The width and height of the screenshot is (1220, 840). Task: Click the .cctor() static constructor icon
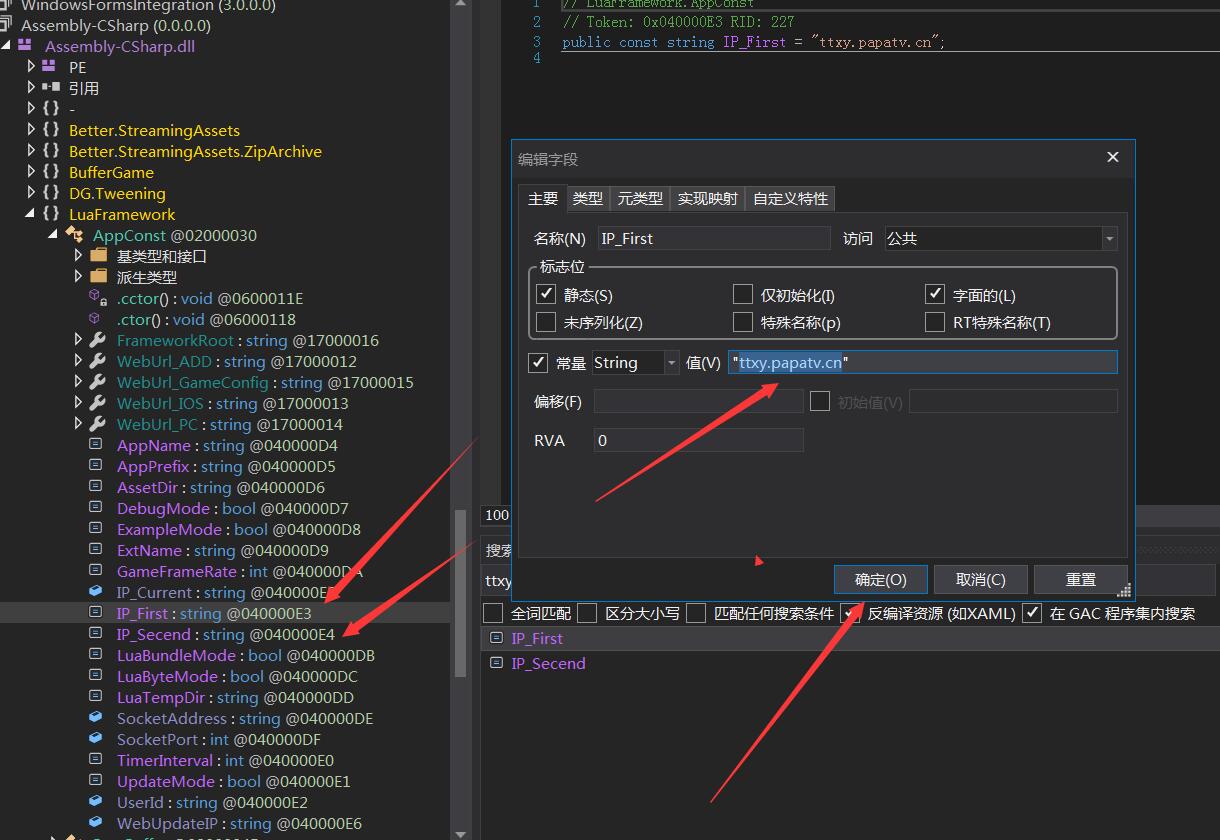coord(97,298)
